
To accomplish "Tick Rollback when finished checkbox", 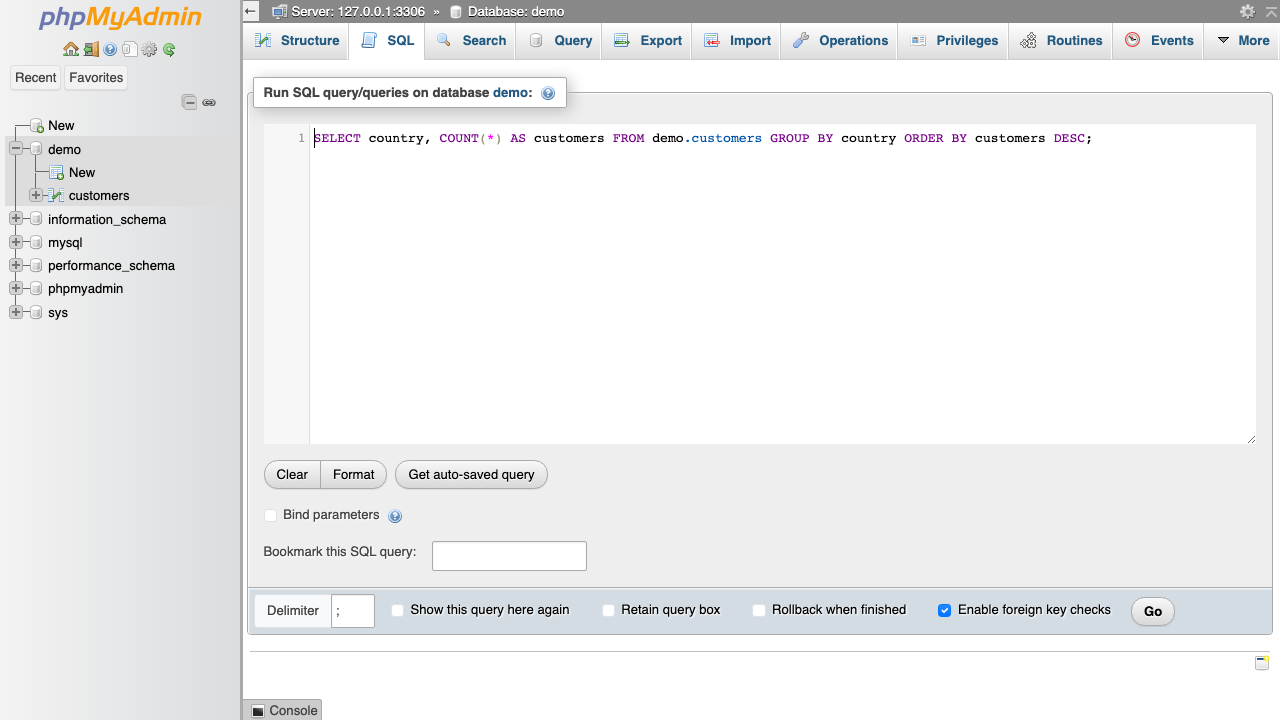I will (x=759, y=610).
